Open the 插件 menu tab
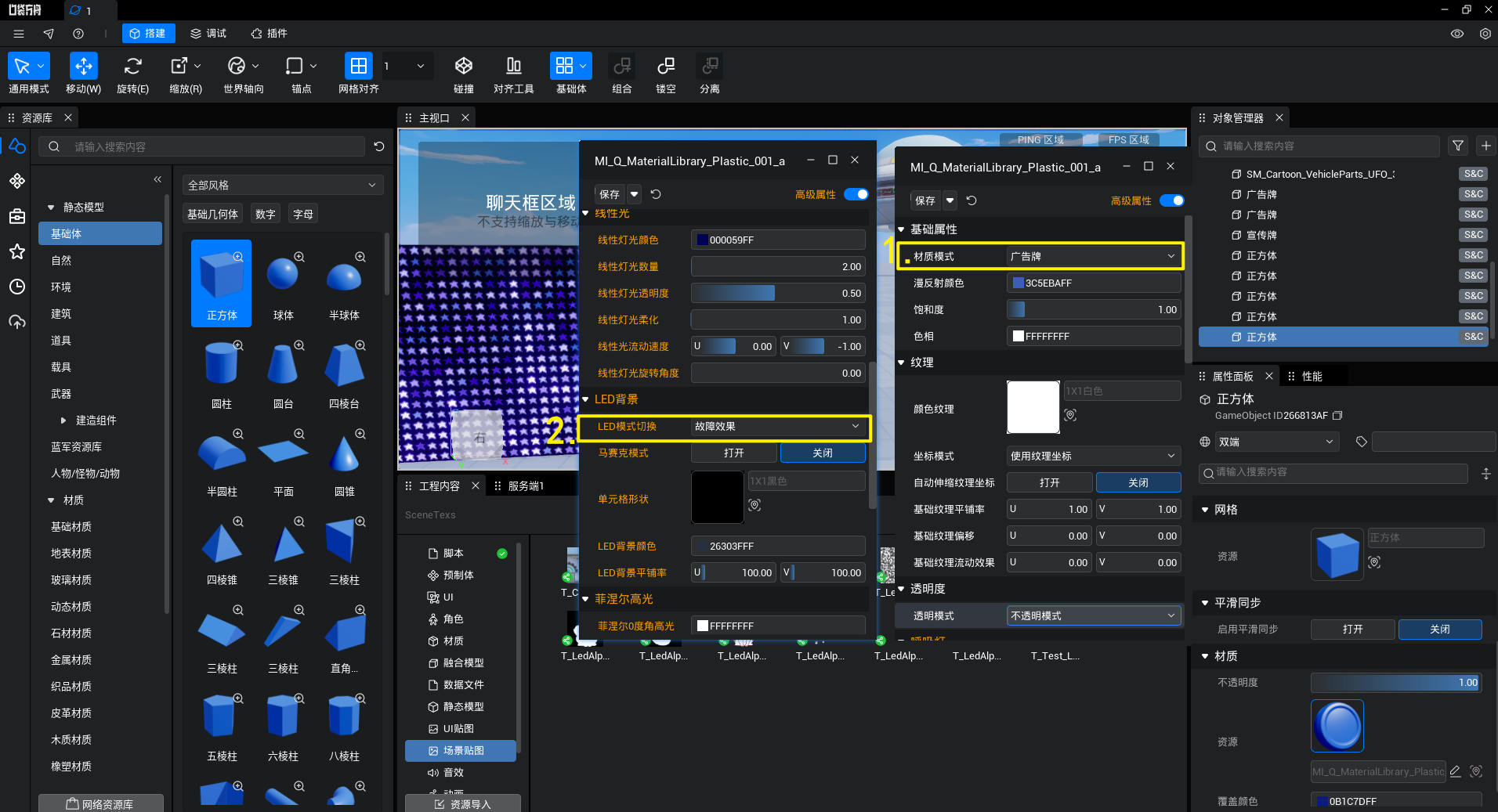This screenshot has width=1498, height=812. point(269,34)
